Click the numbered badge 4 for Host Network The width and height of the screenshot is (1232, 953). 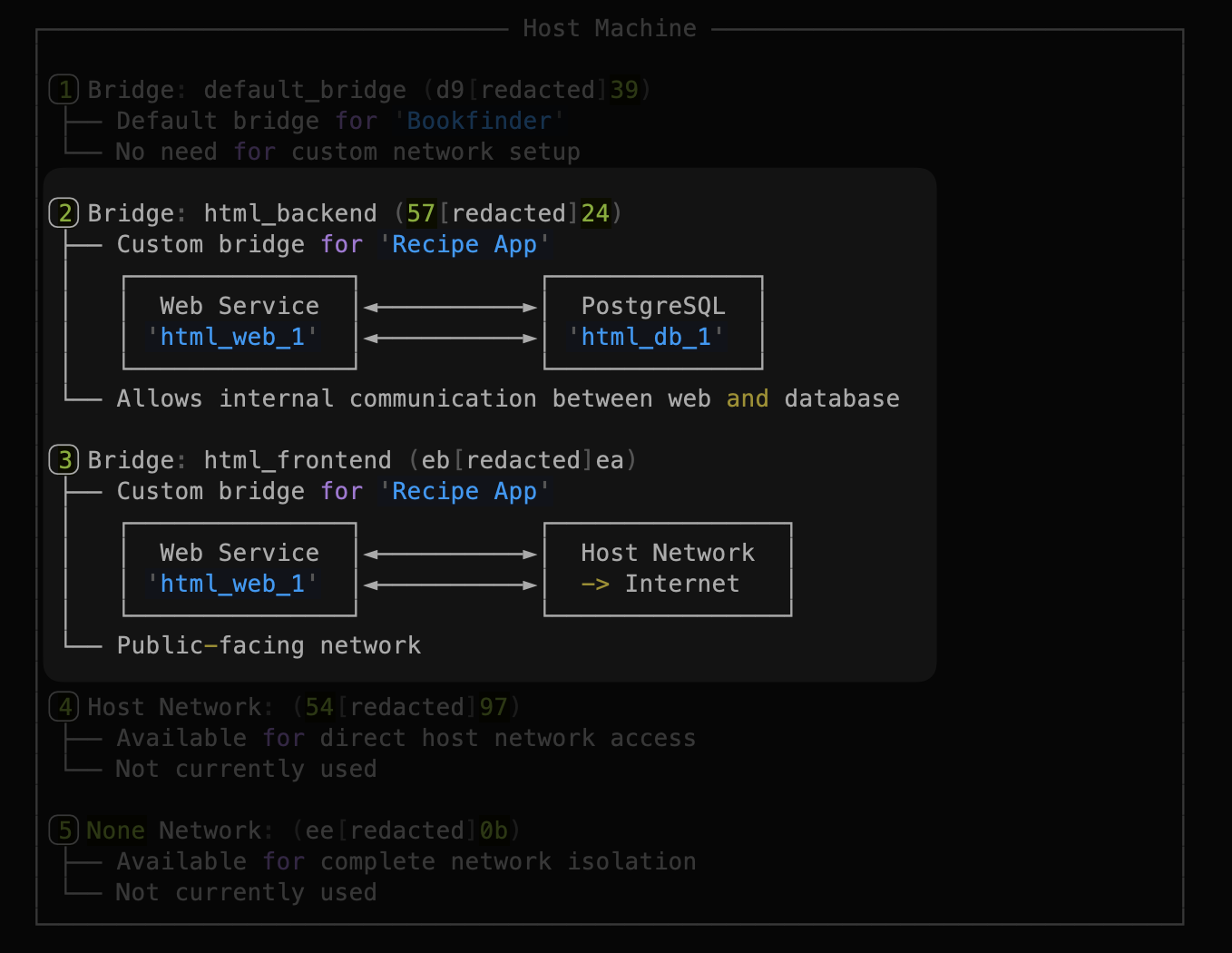pyautogui.click(x=64, y=706)
